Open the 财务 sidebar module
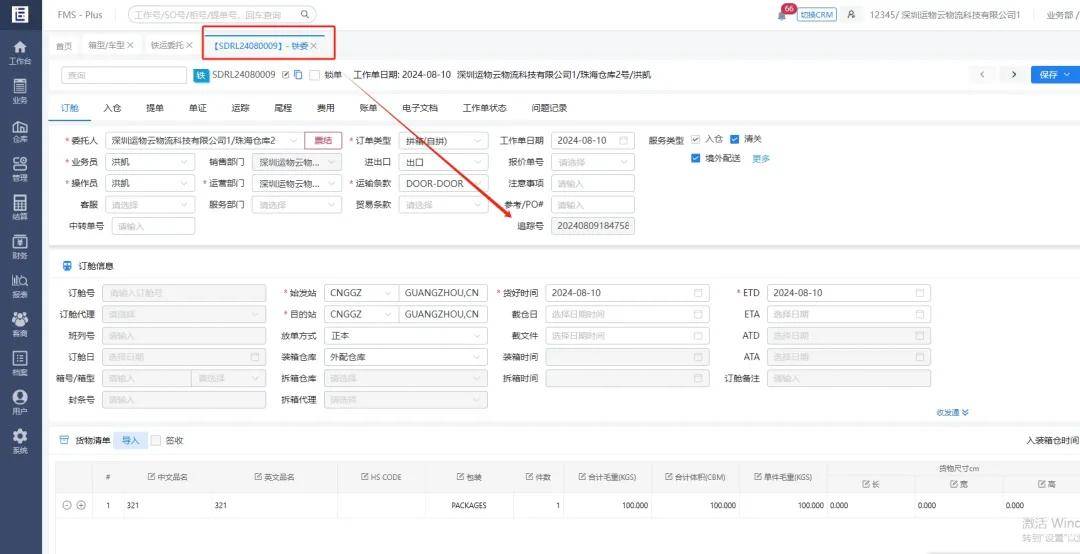Viewport: 1080px width, 554px height. [20, 247]
